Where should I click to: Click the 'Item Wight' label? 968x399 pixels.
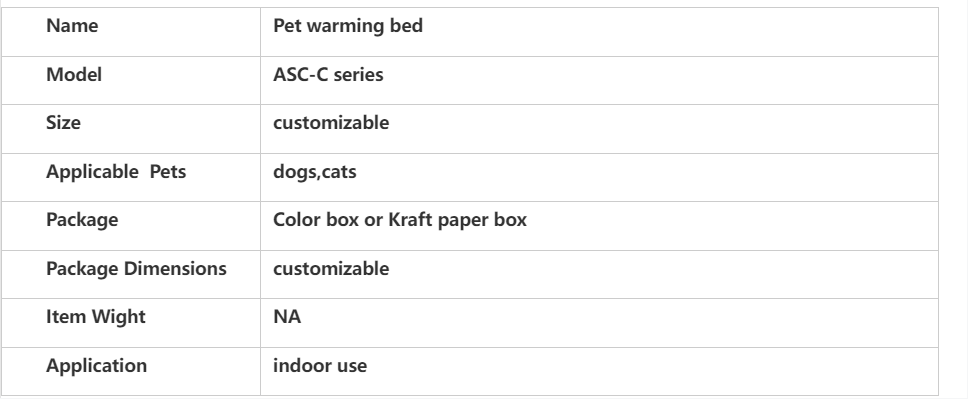[96, 317]
